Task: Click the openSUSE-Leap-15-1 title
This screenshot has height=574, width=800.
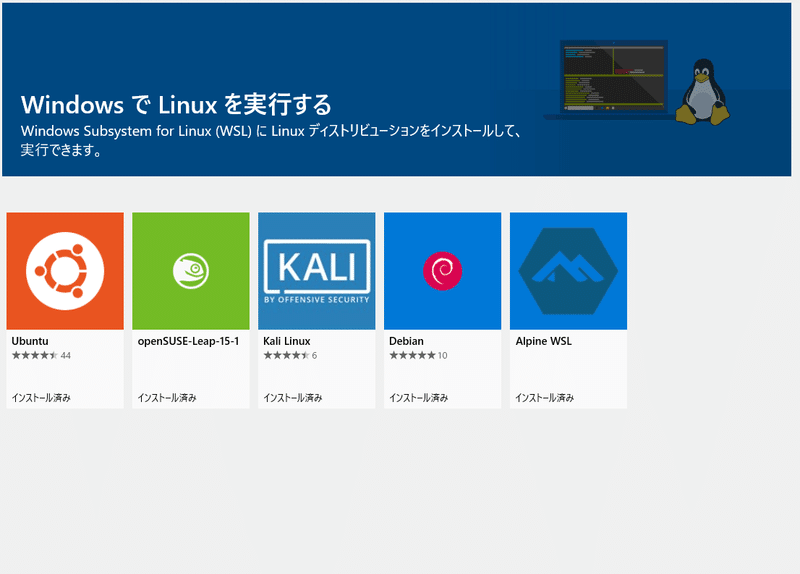Action: [188, 341]
